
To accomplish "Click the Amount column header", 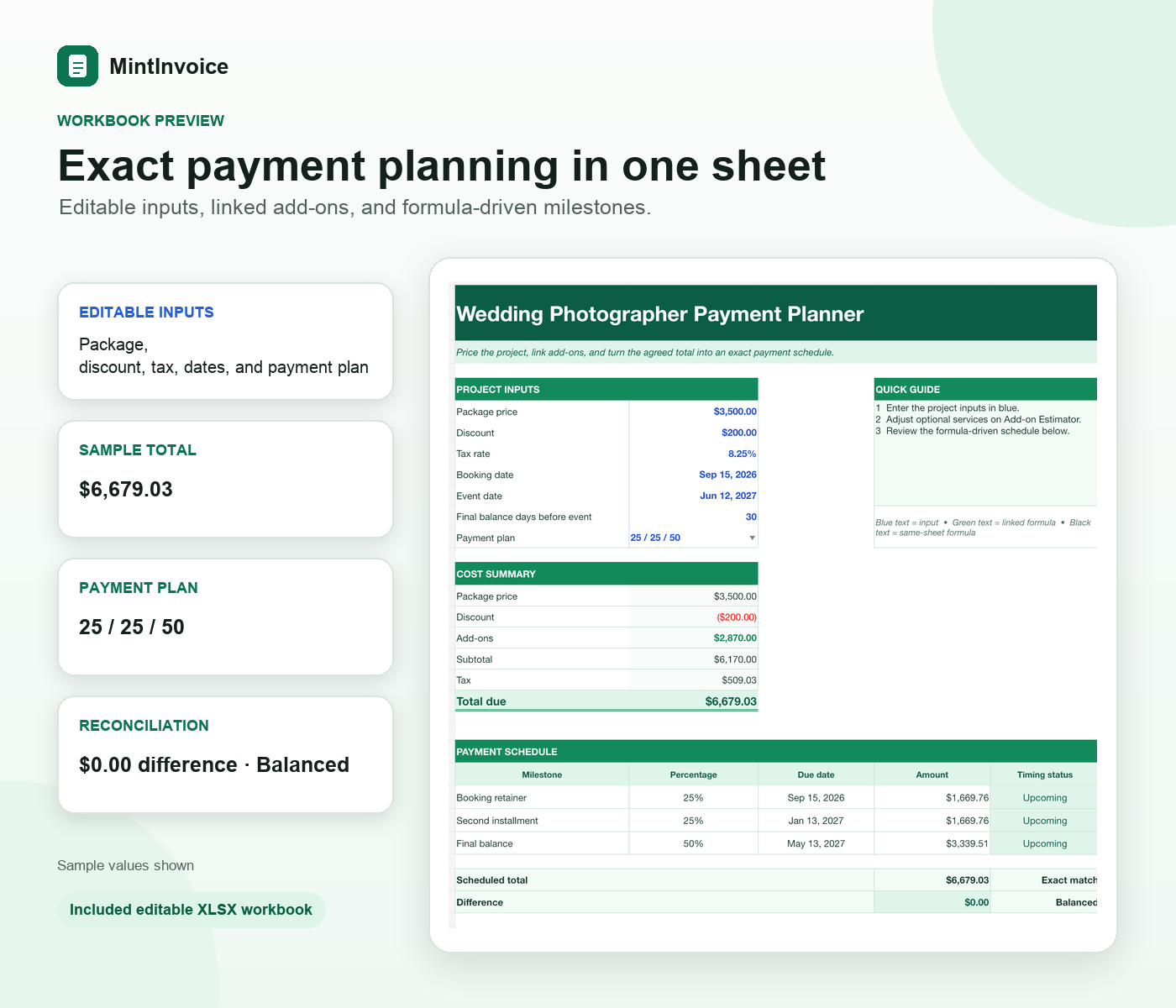I will coord(932,774).
